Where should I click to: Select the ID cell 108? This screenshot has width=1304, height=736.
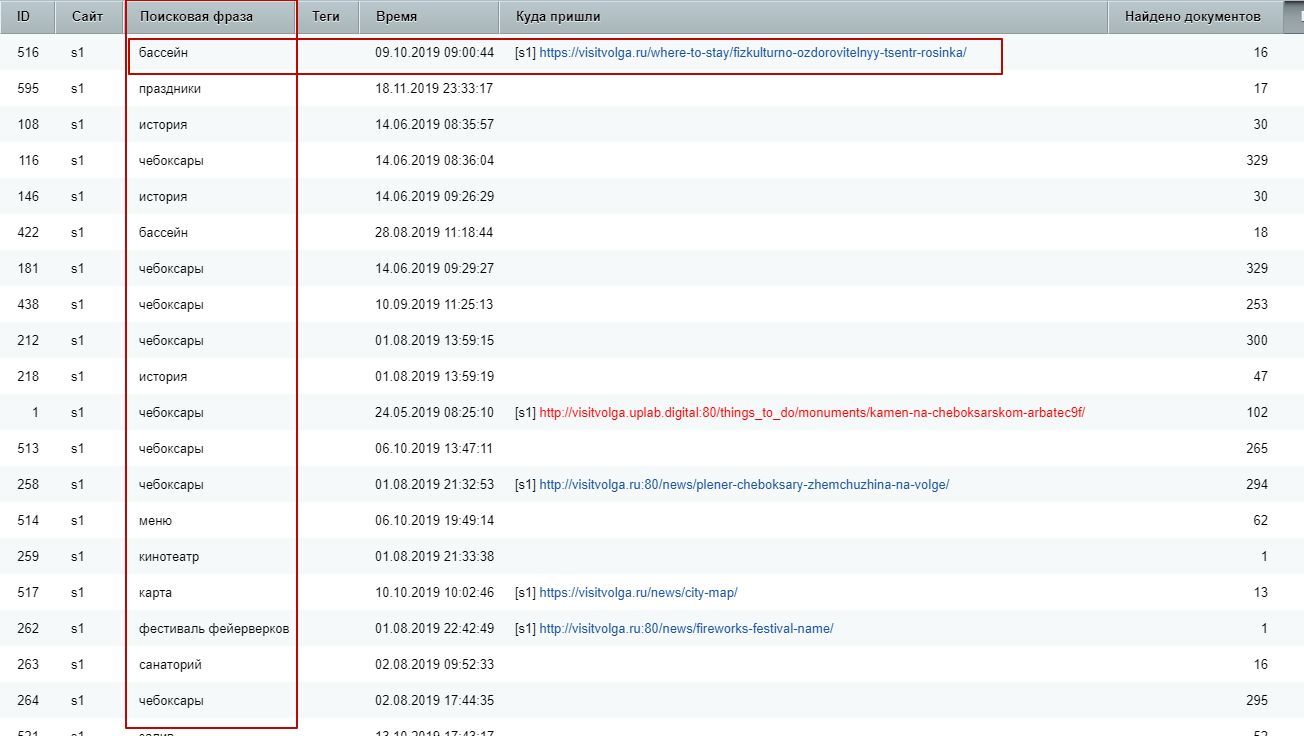click(x=28, y=125)
